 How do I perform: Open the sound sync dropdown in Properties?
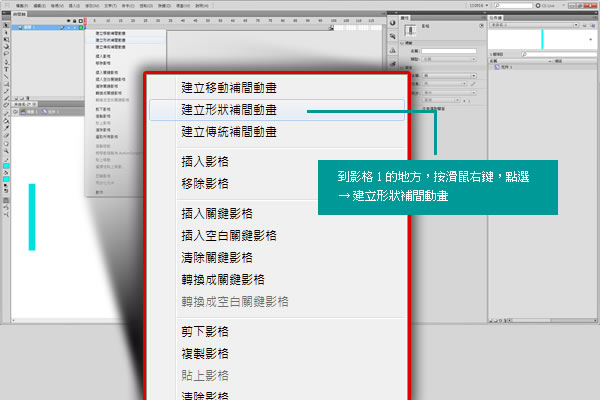coord(449,93)
